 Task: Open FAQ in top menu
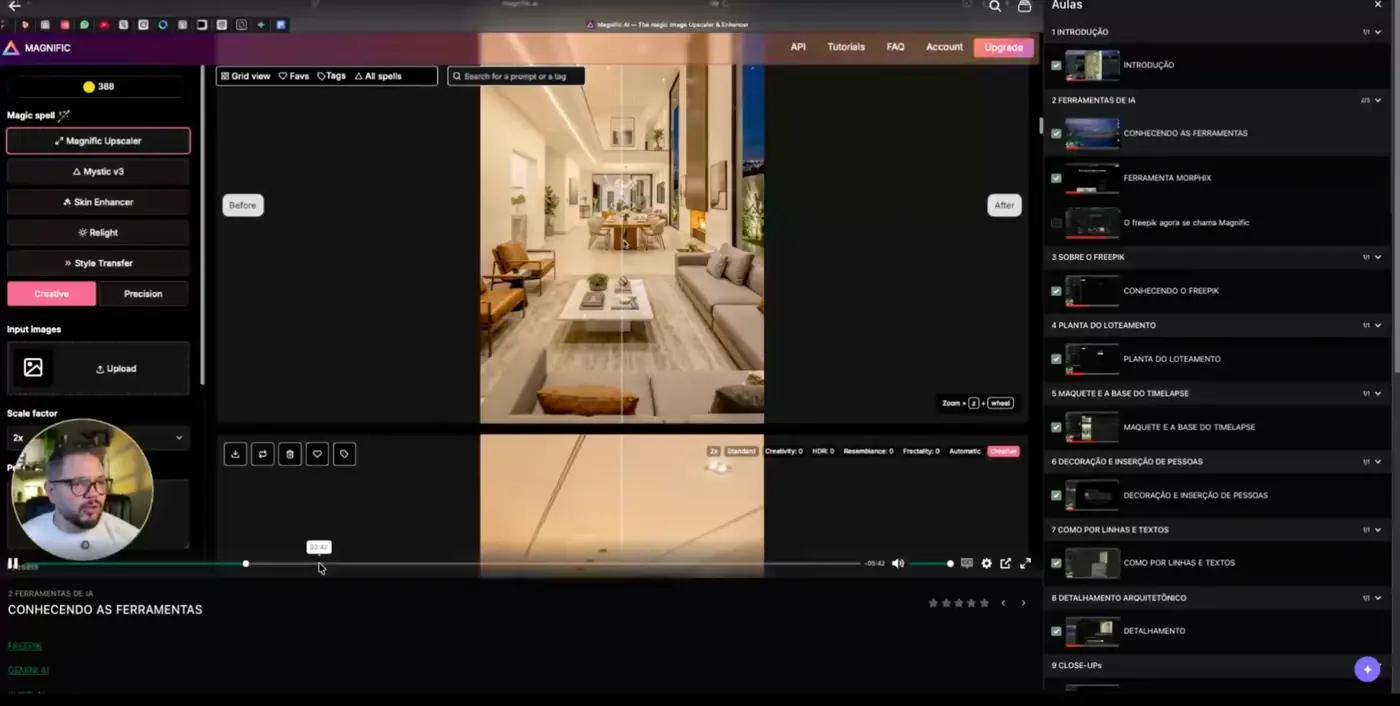[895, 47]
